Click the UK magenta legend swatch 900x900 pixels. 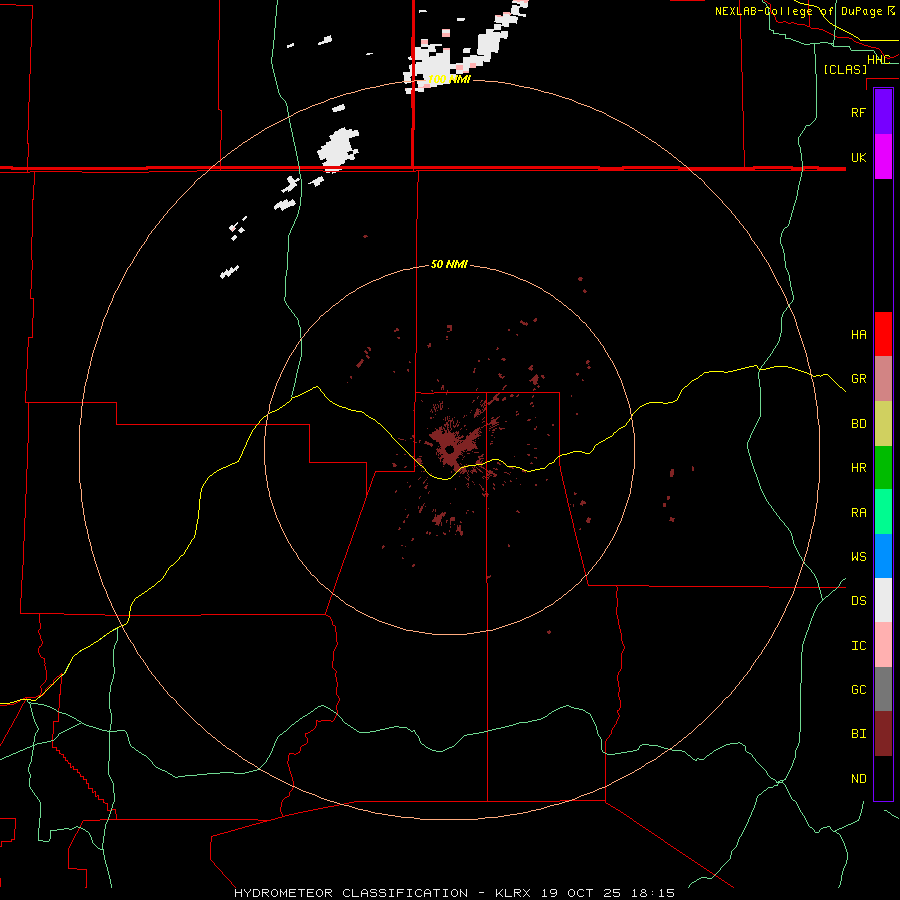coord(883,157)
